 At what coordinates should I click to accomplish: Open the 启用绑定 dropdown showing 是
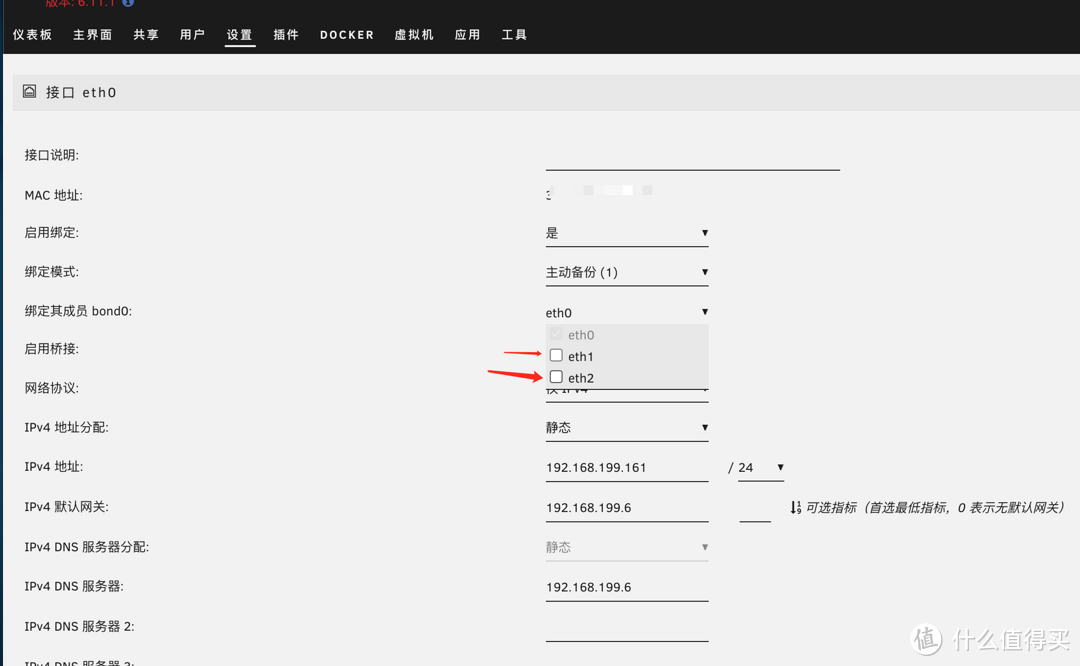627,232
